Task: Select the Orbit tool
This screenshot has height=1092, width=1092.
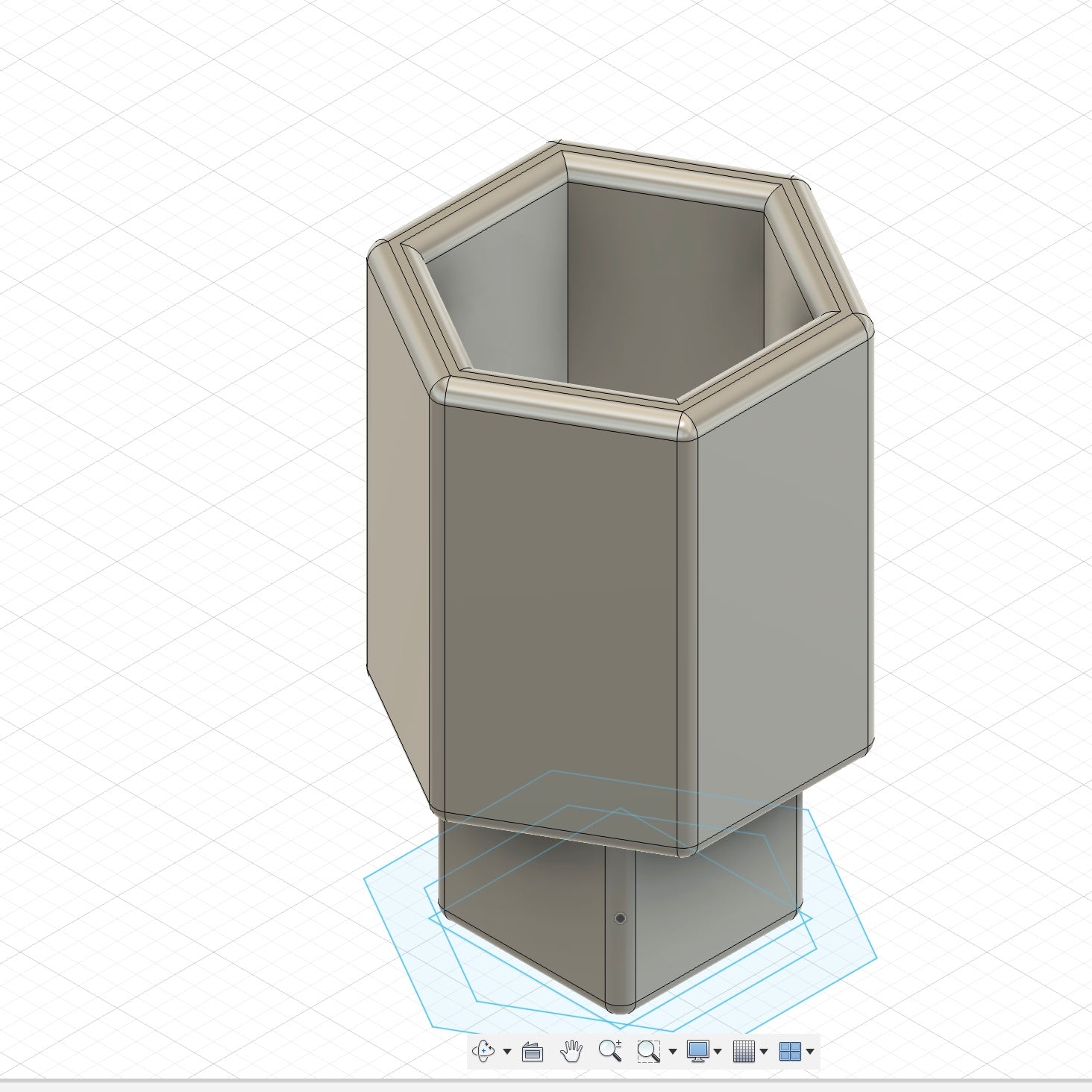Action: [483, 1052]
